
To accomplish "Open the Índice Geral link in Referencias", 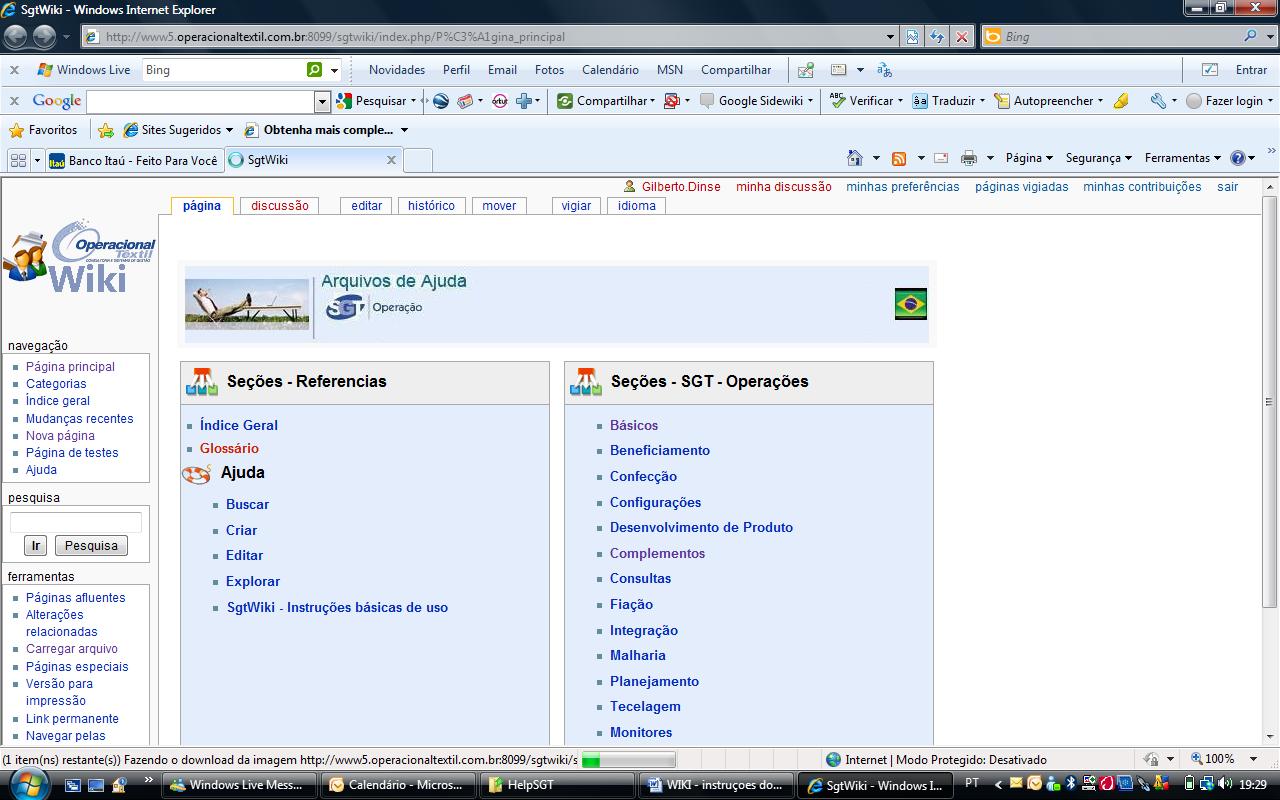I will coord(239,425).
